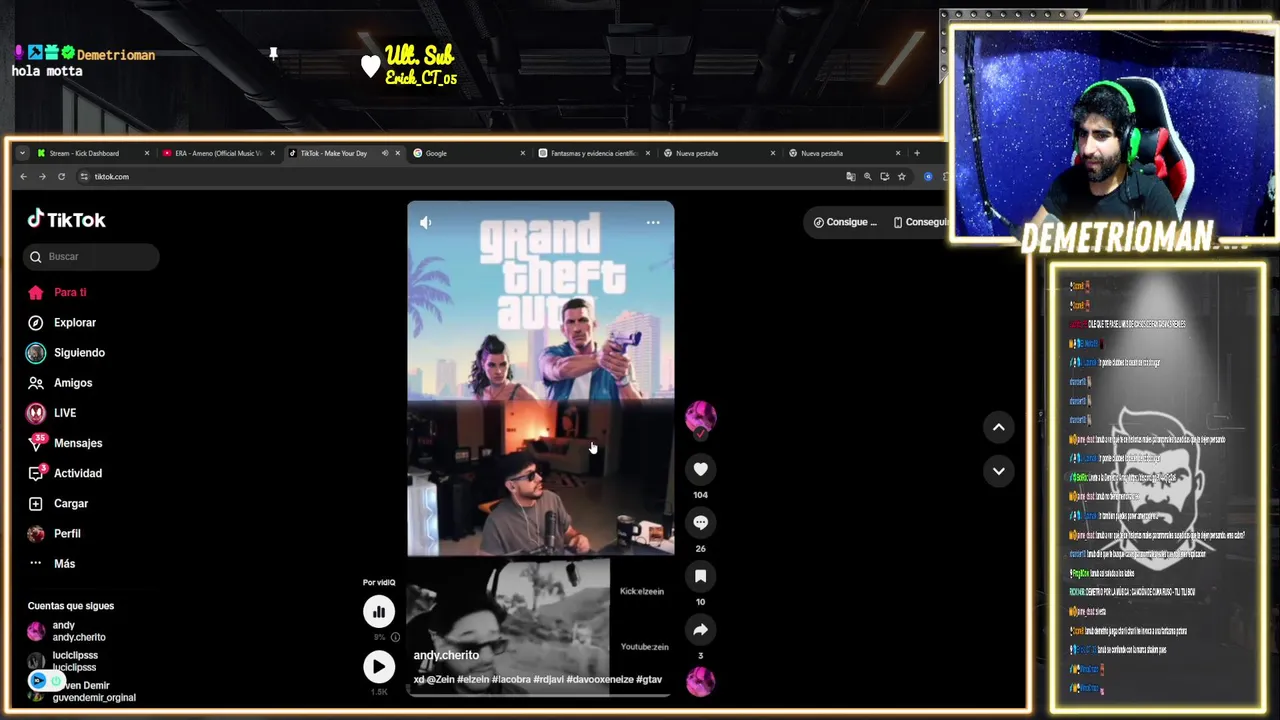Click the Cuentas que sigues heading
Image resolution: width=1280 pixels, height=720 pixels.
click(71, 606)
